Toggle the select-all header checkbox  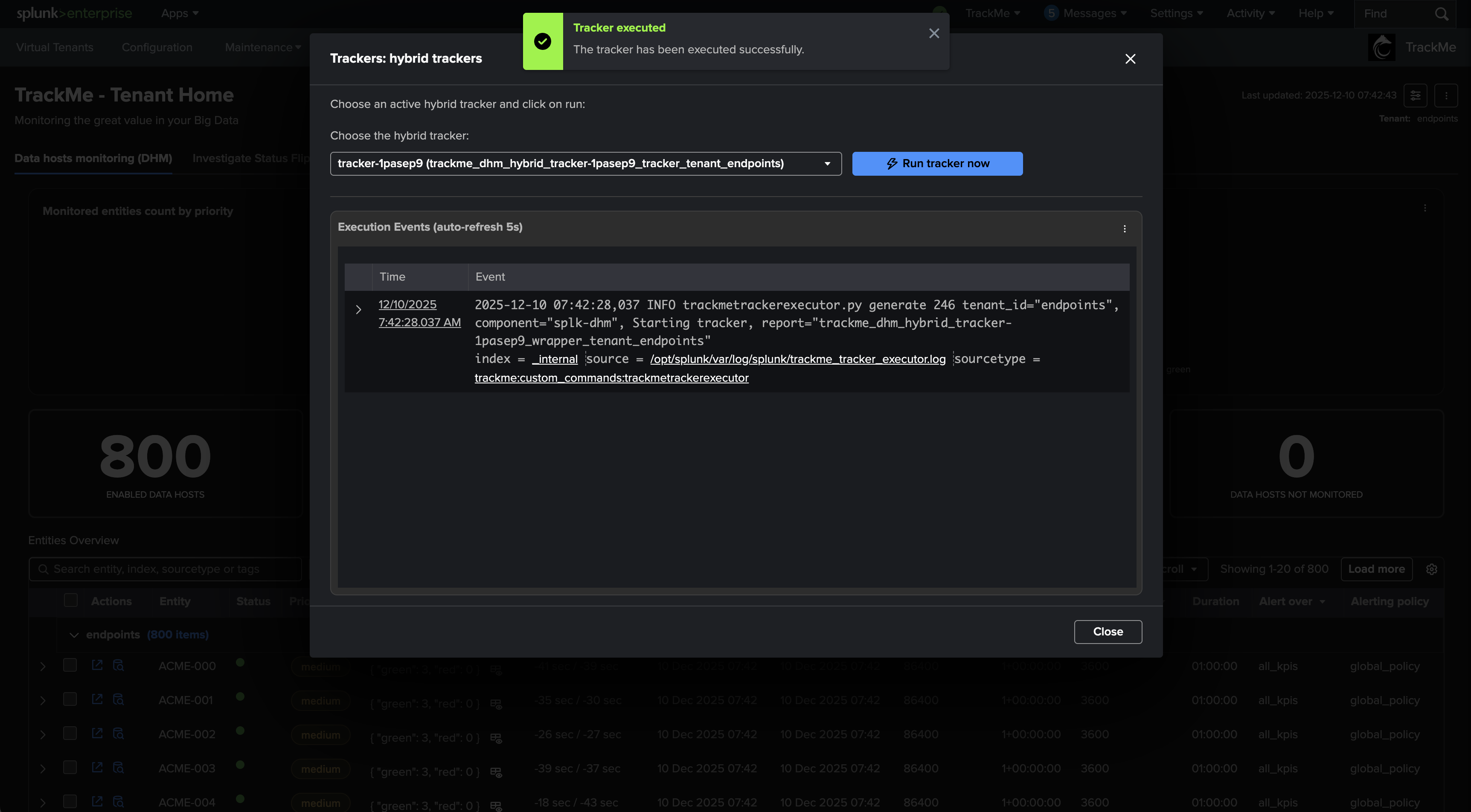tap(71, 600)
